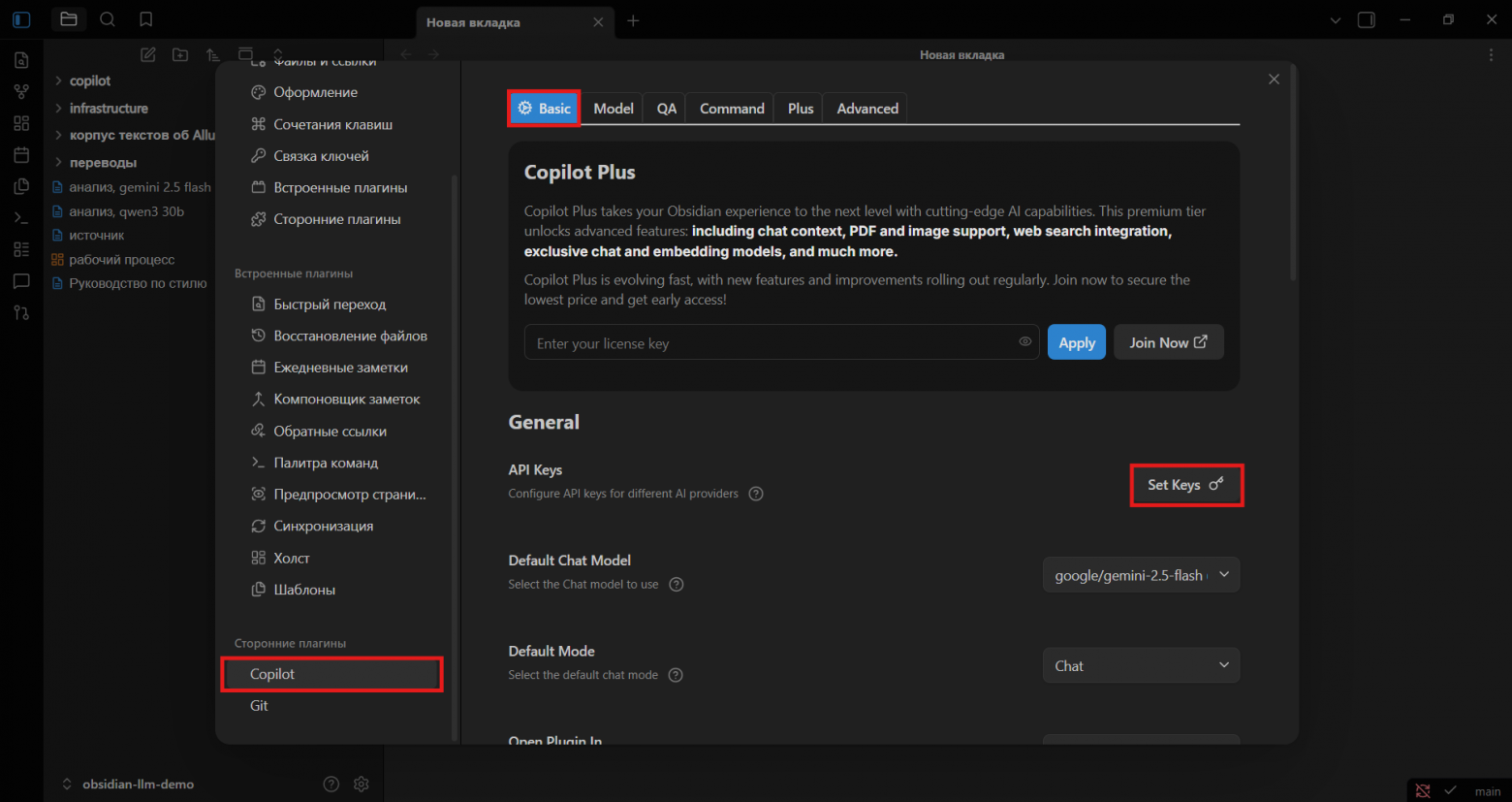Screen dimensions: 1512x802
Task: Expand the infrastructure folder
Action: [108, 109]
